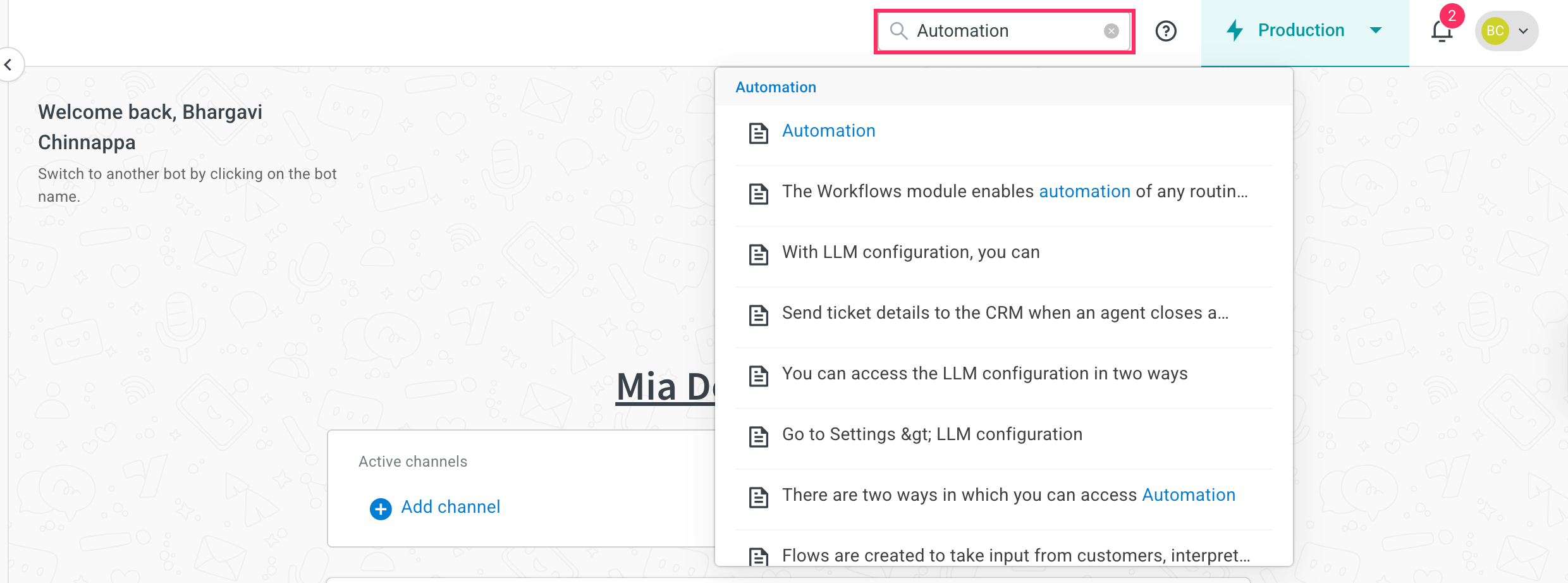Click the search magnifier icon

pos(898,31)
